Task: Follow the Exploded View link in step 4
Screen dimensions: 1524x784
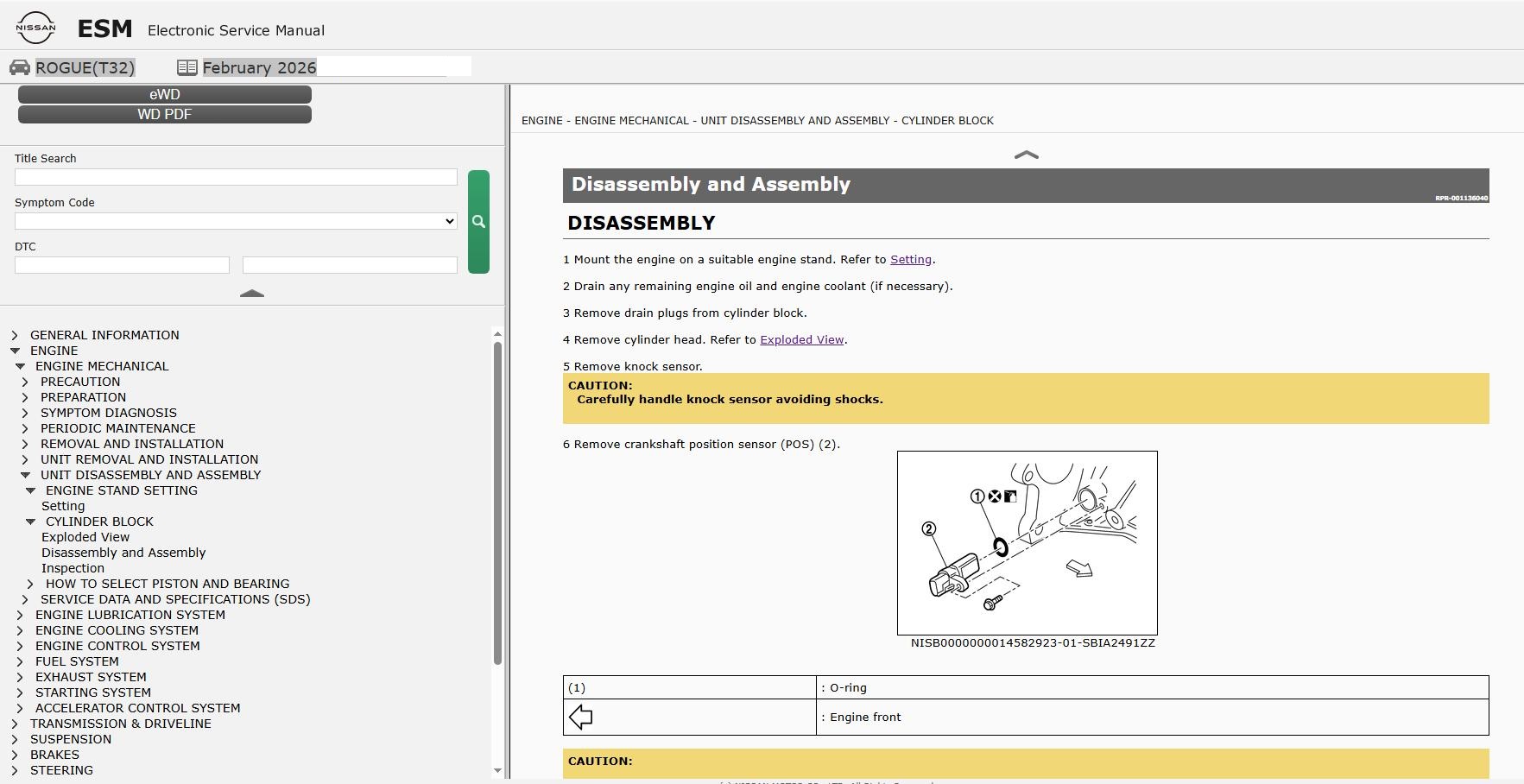Action: pyautogui.click(x=802, y=339)
